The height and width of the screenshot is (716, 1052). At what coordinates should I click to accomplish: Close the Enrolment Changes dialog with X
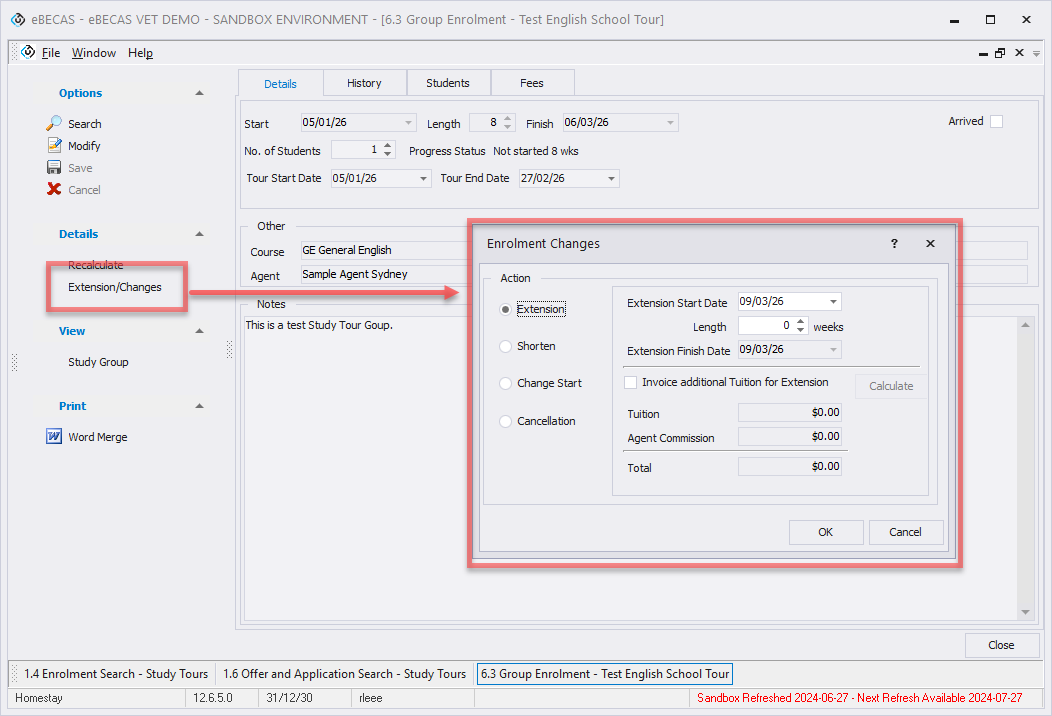click(x=930, y=244)
